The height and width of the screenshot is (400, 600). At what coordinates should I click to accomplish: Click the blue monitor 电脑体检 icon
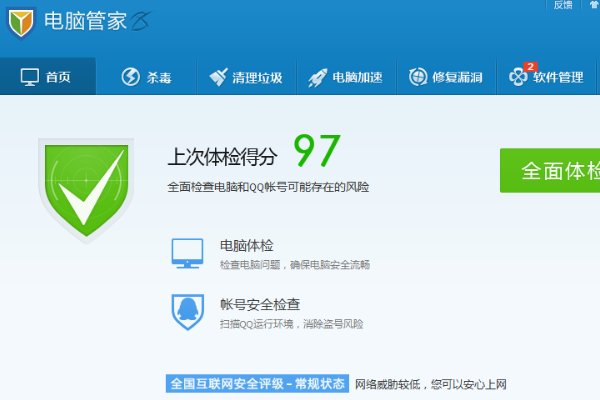click(x=187, y=253)
